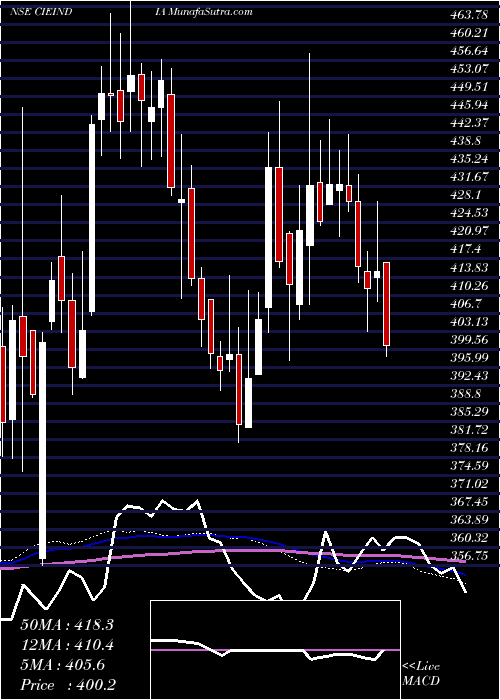Select the 460.21 price axis label
The width and height of the screenshot is (500, 700).
(x=468, y=33)
